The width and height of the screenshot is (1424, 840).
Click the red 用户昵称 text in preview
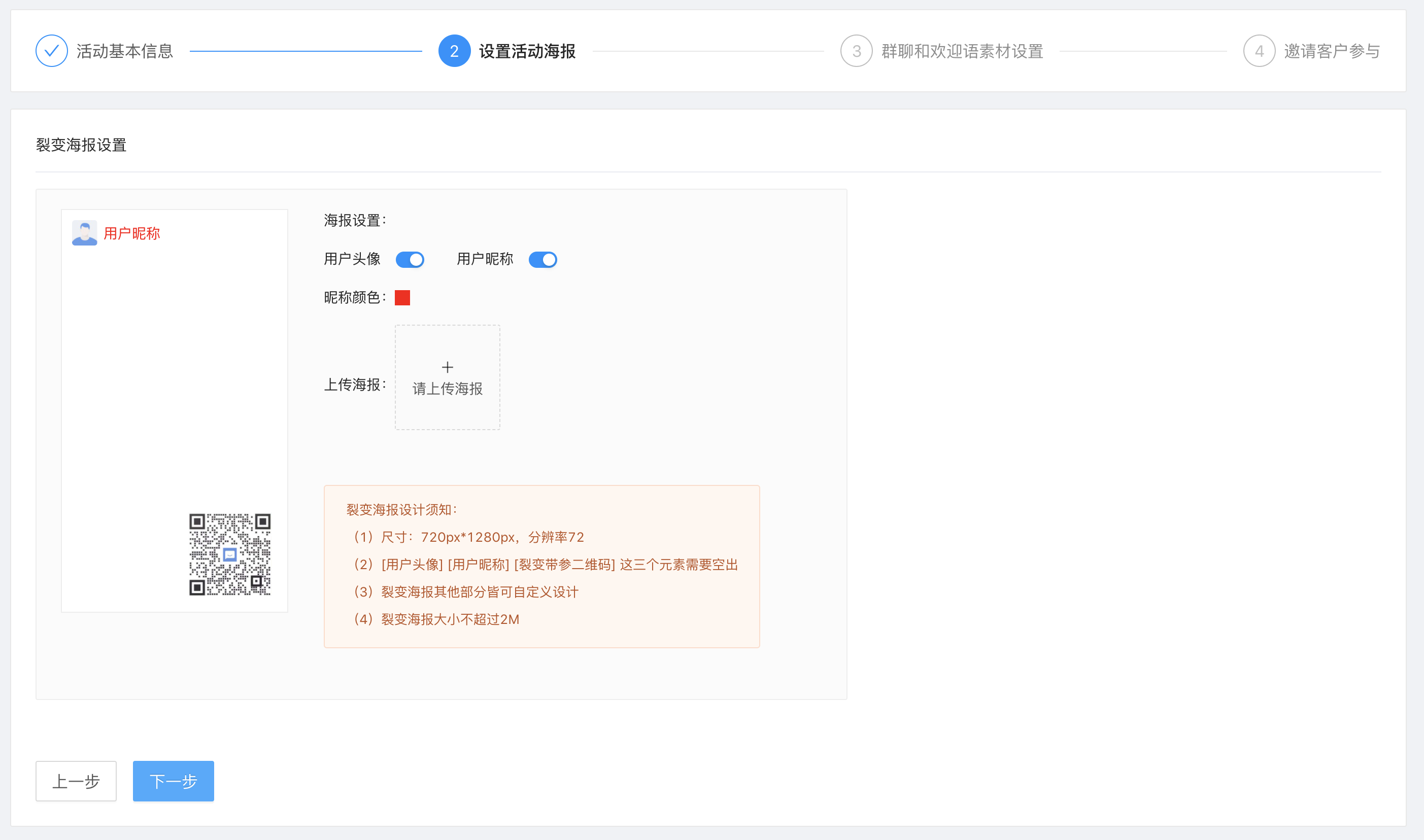tap(132, 233)
